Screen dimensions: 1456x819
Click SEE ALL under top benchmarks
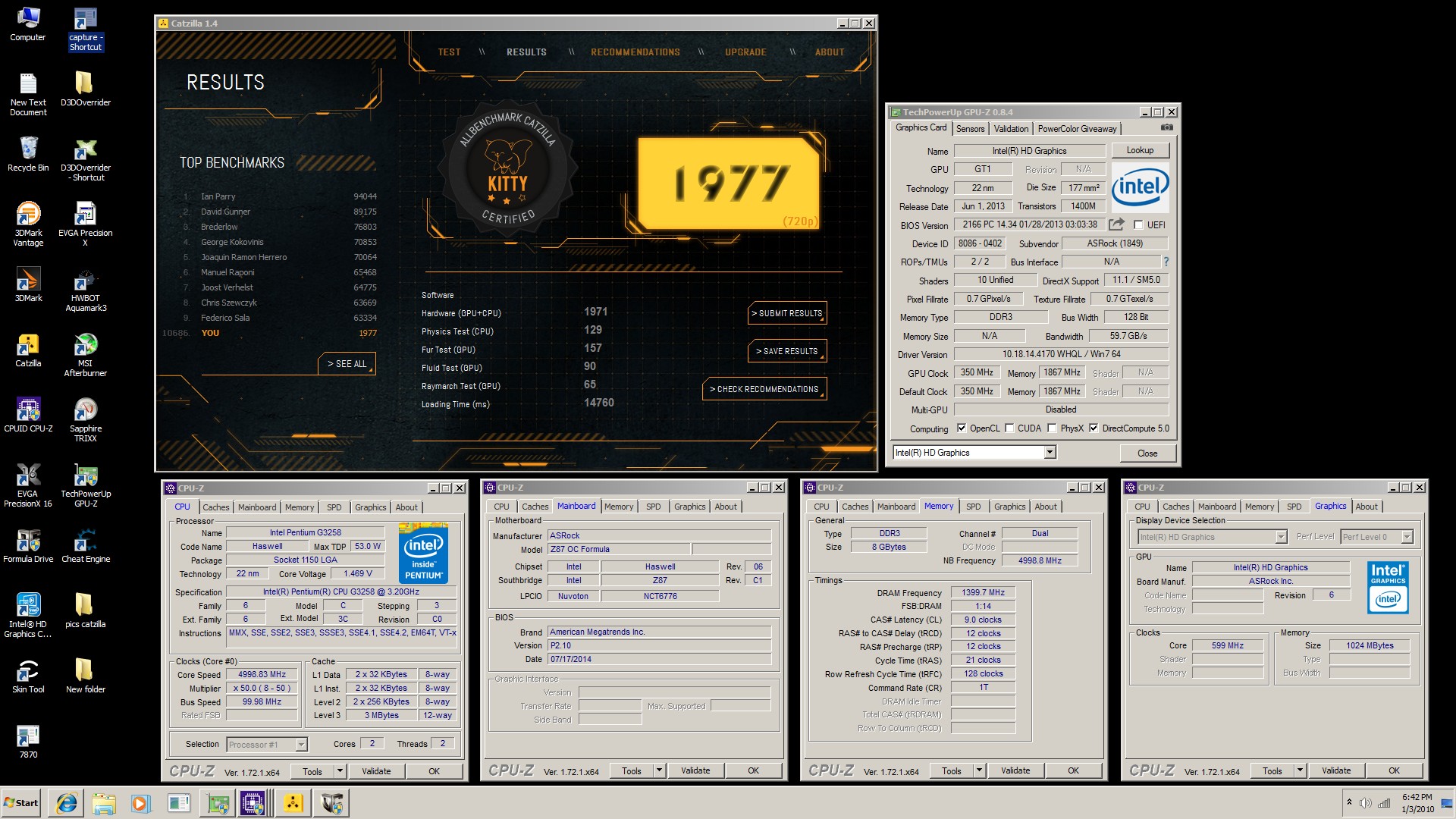tap(347, 364)
